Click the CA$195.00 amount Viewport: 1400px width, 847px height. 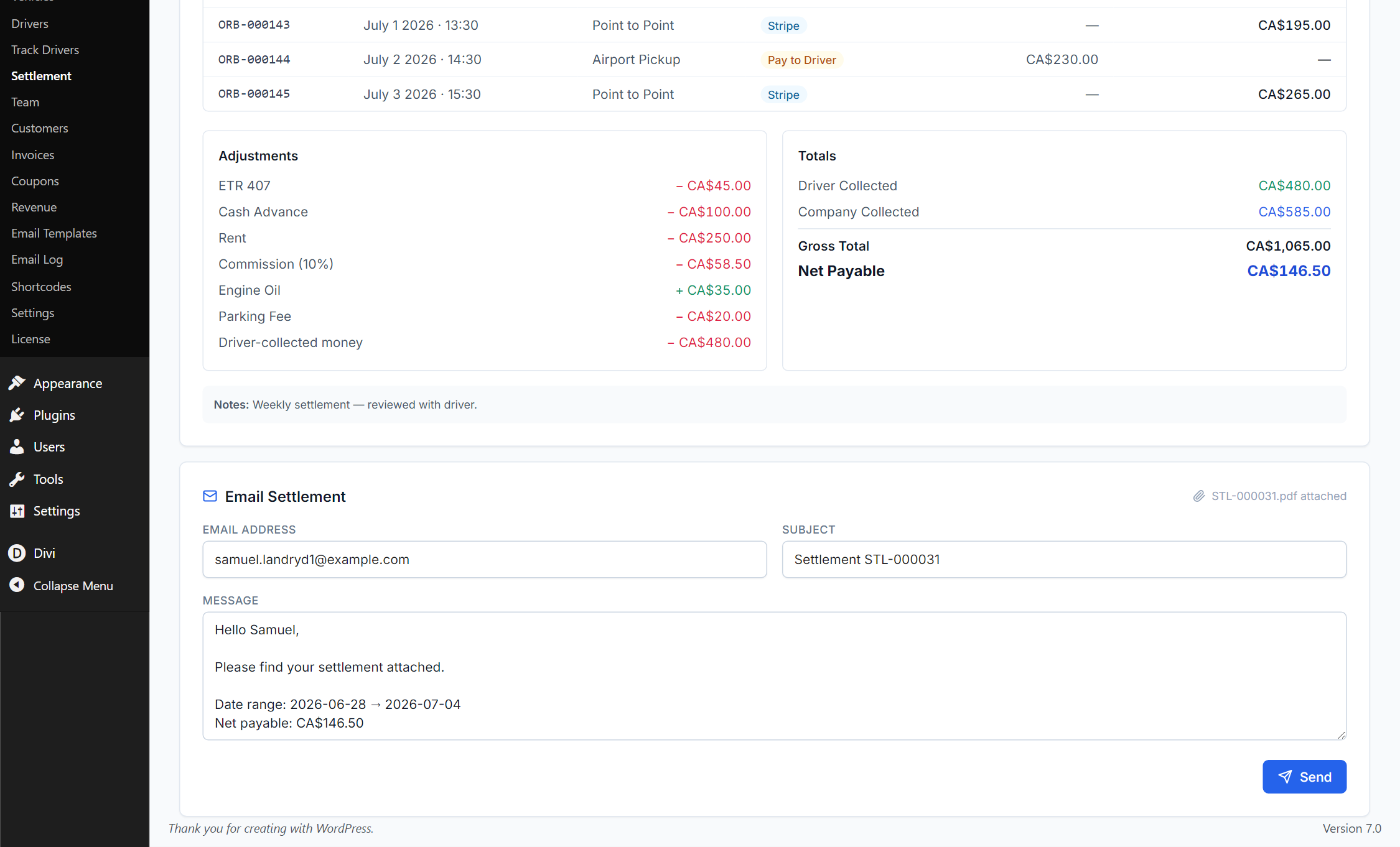pyautogui.click(x=1294, y=25)
